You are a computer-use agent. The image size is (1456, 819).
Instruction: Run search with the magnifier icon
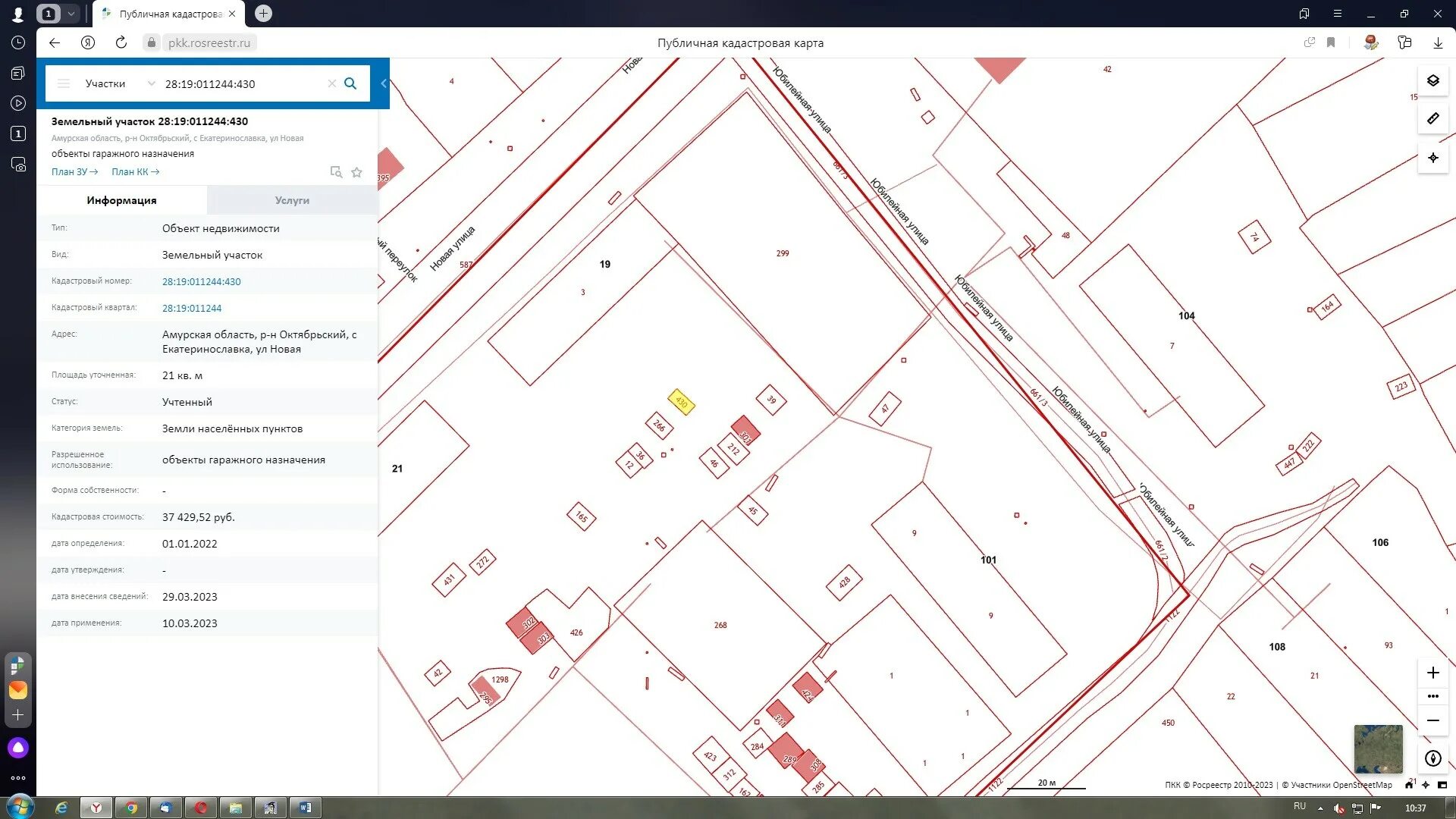[350, 83]
